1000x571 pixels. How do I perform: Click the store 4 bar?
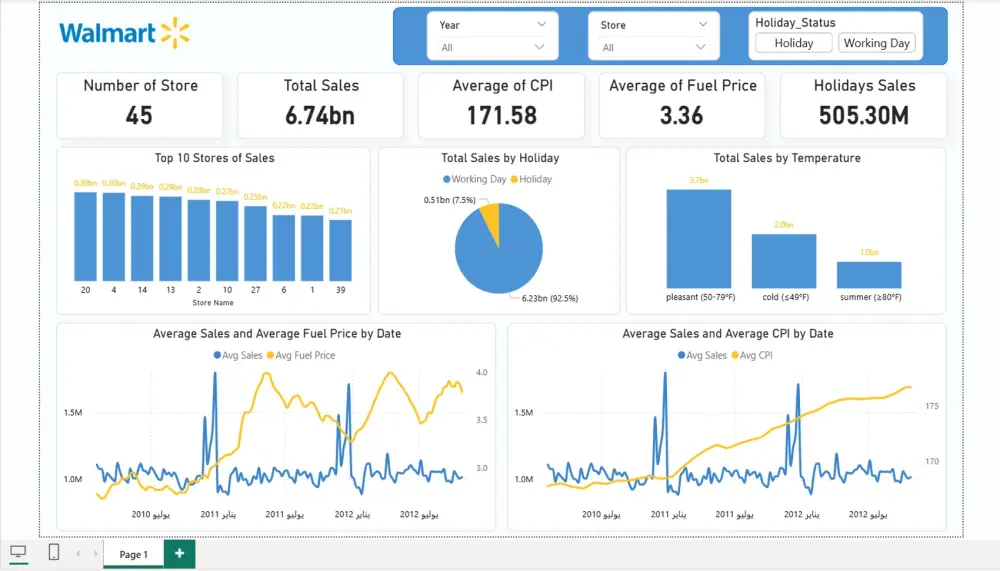[x=114, y=237]
